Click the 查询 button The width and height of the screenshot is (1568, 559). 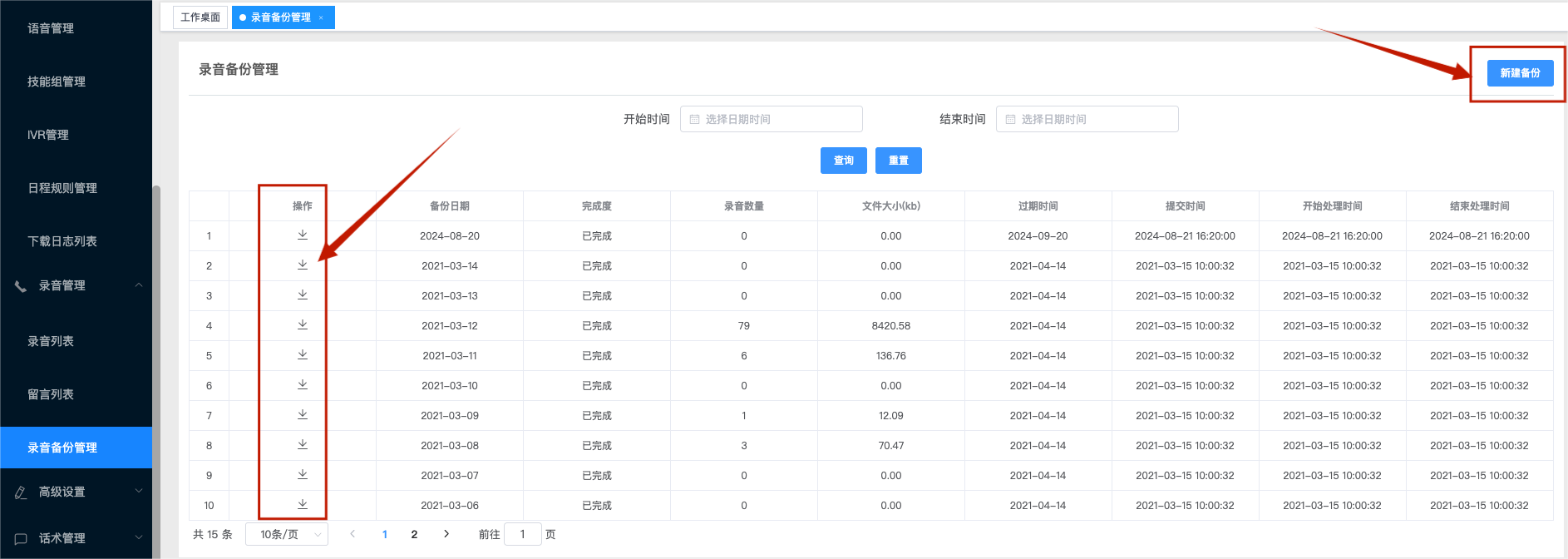pos(844,161)
